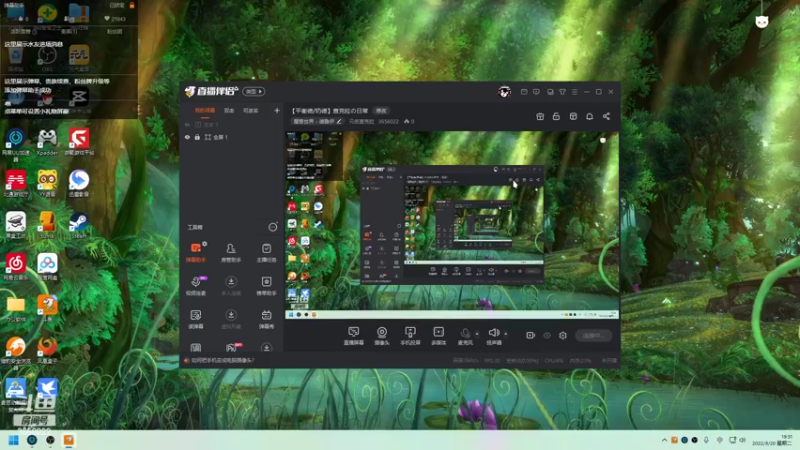Open the 房管助手 tool
This screenshot has width=800, height=450.
point(231,252)
